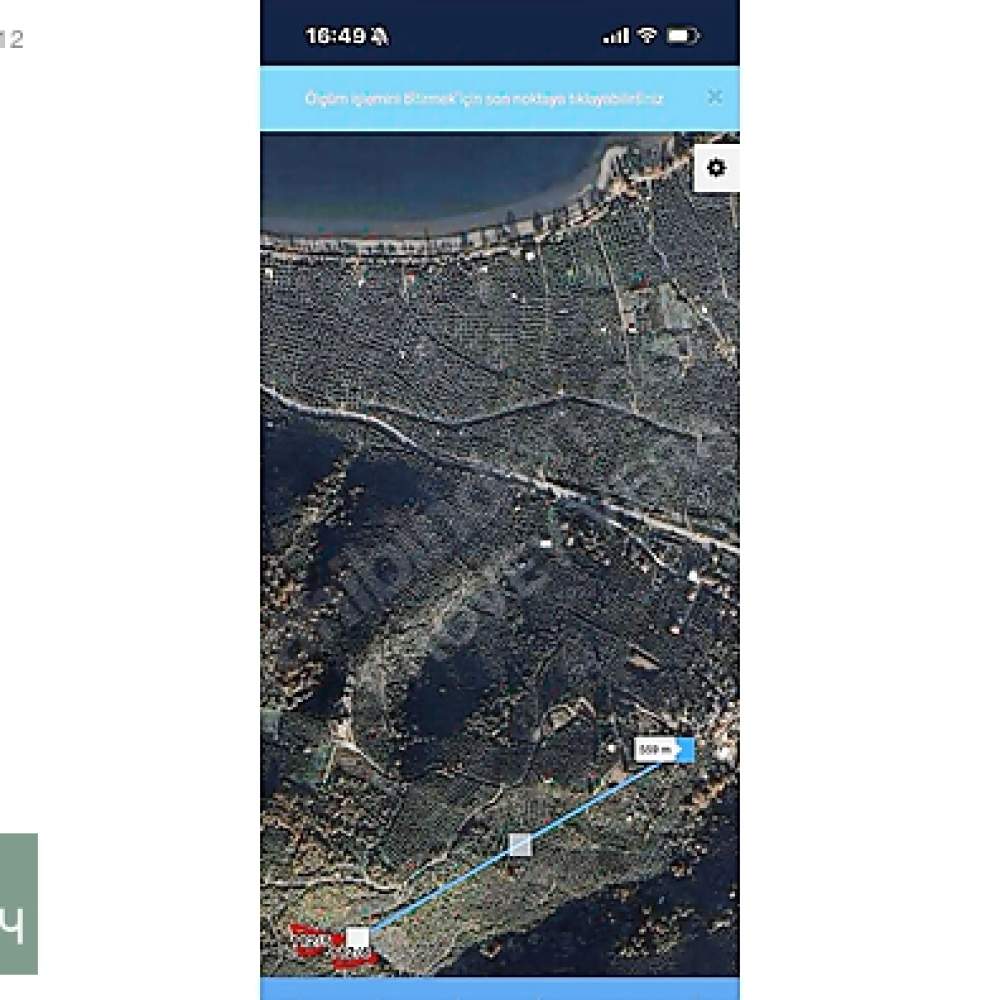Click the number 12 at top left
1000x1000 pixels.
point(11,40)
